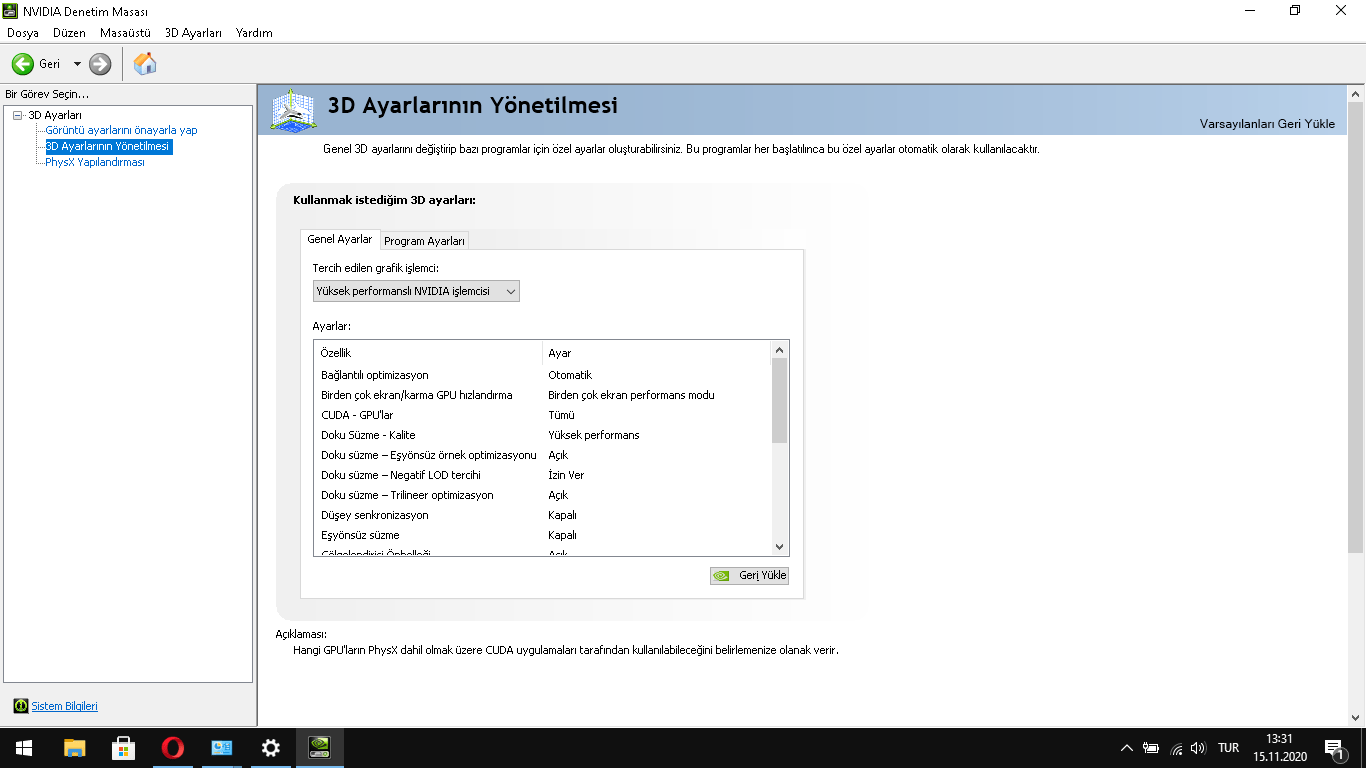Image resolution: width=1366 pixels, height=768 pixels.
Task: Click the Sistem Bilgileri info icon
Action: pos(21,706)
